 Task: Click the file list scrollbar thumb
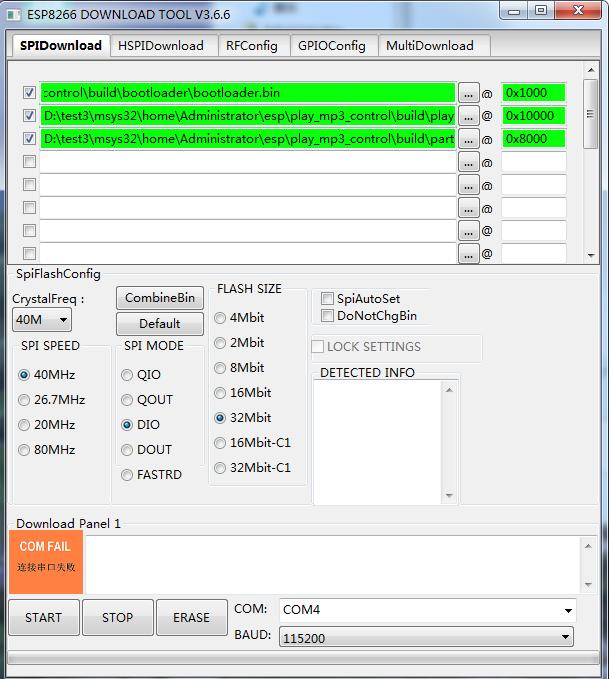point(590,114)
